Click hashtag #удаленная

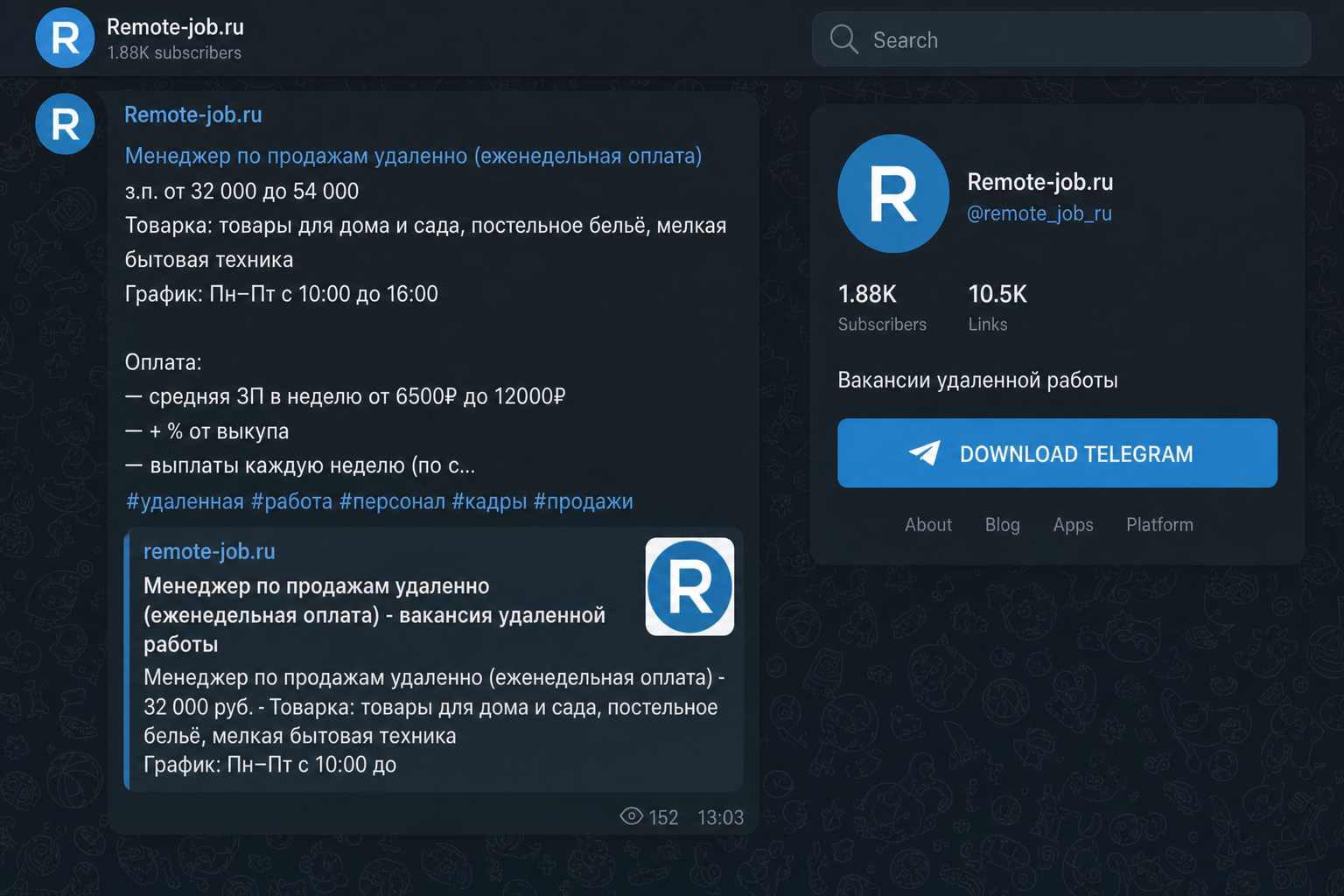click(x=185, y=501)
